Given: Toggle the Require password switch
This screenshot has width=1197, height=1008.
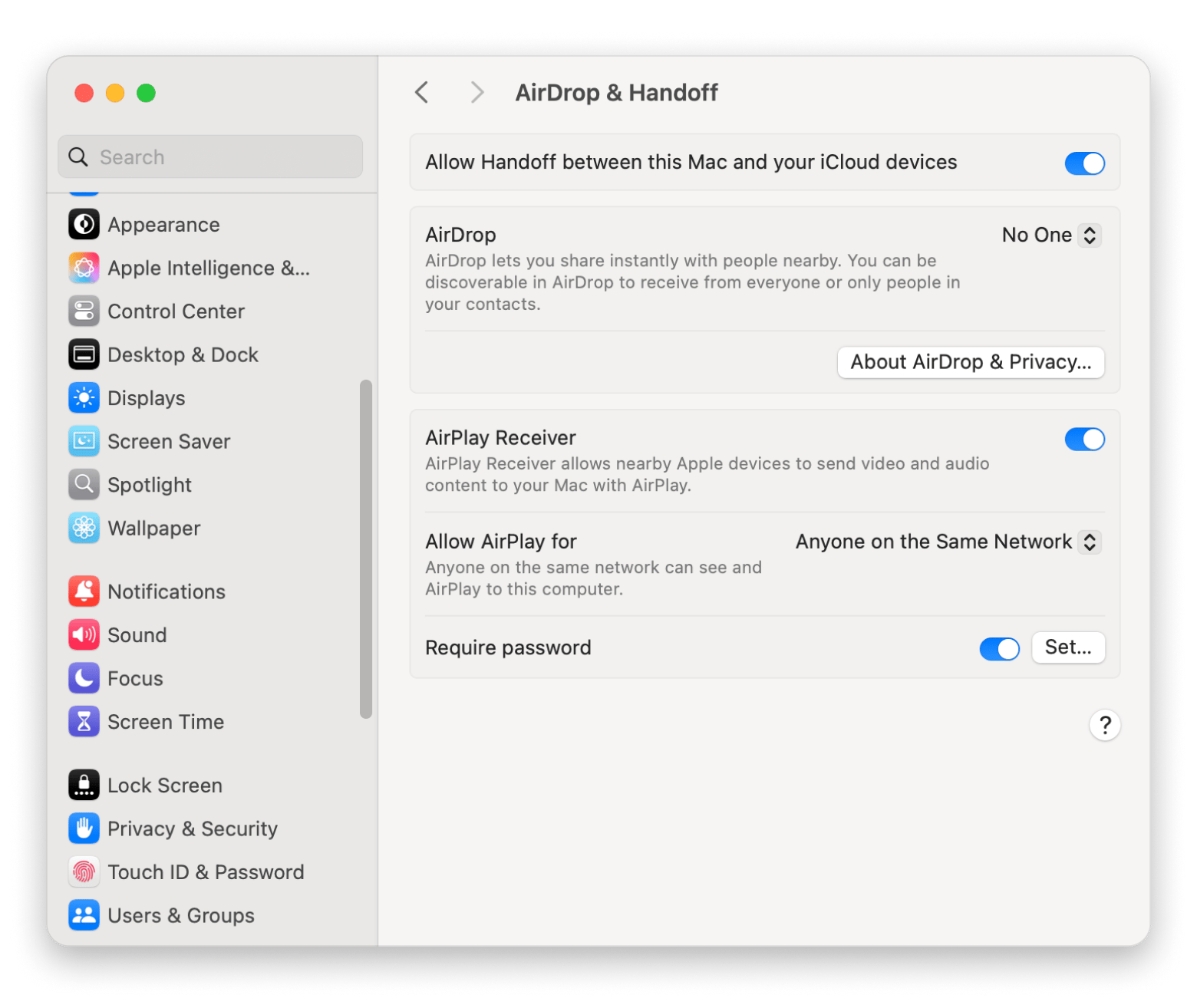Looking at the screenshot, I should point(999,648).
